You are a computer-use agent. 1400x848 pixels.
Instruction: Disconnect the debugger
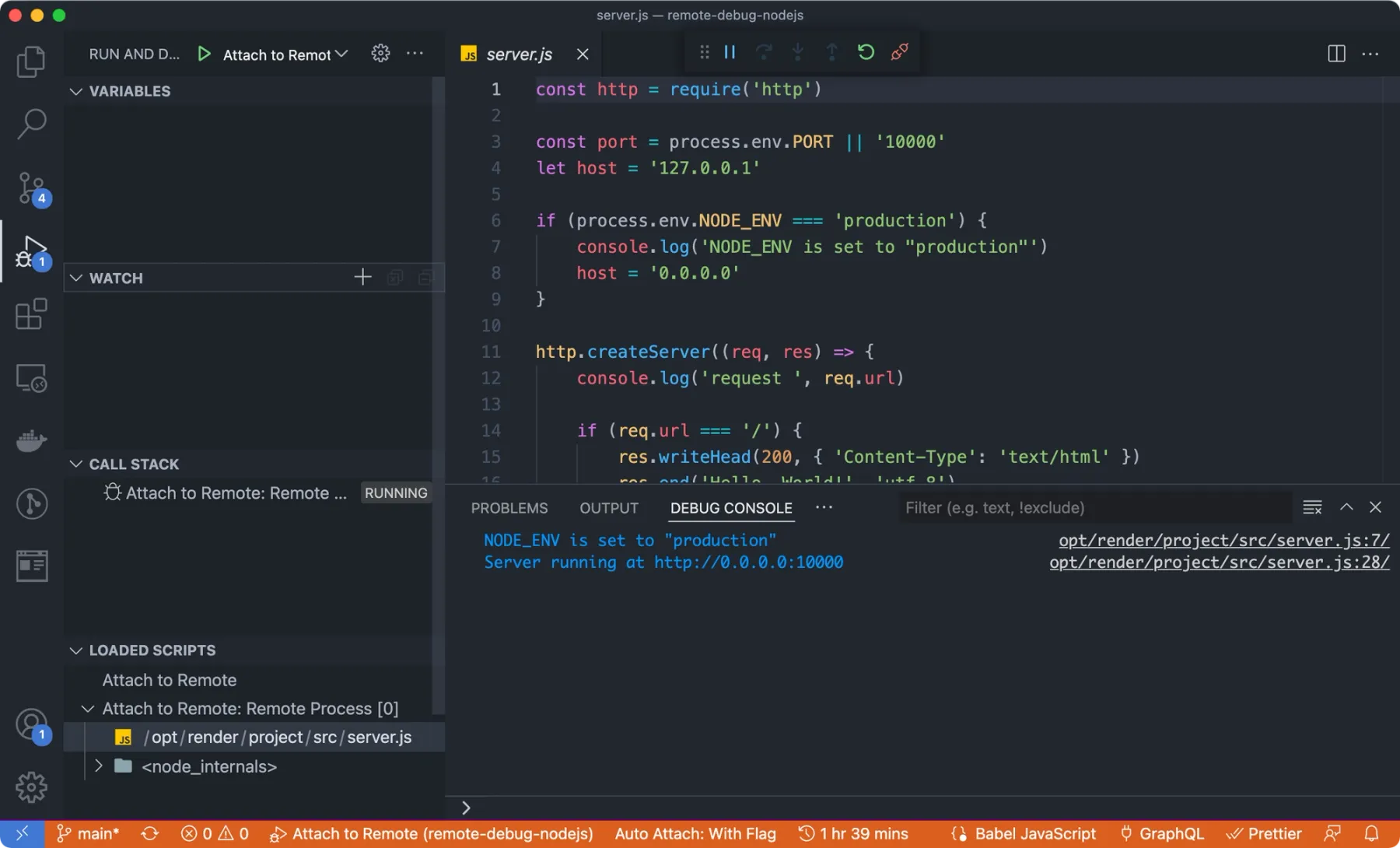tap(899, 51)
